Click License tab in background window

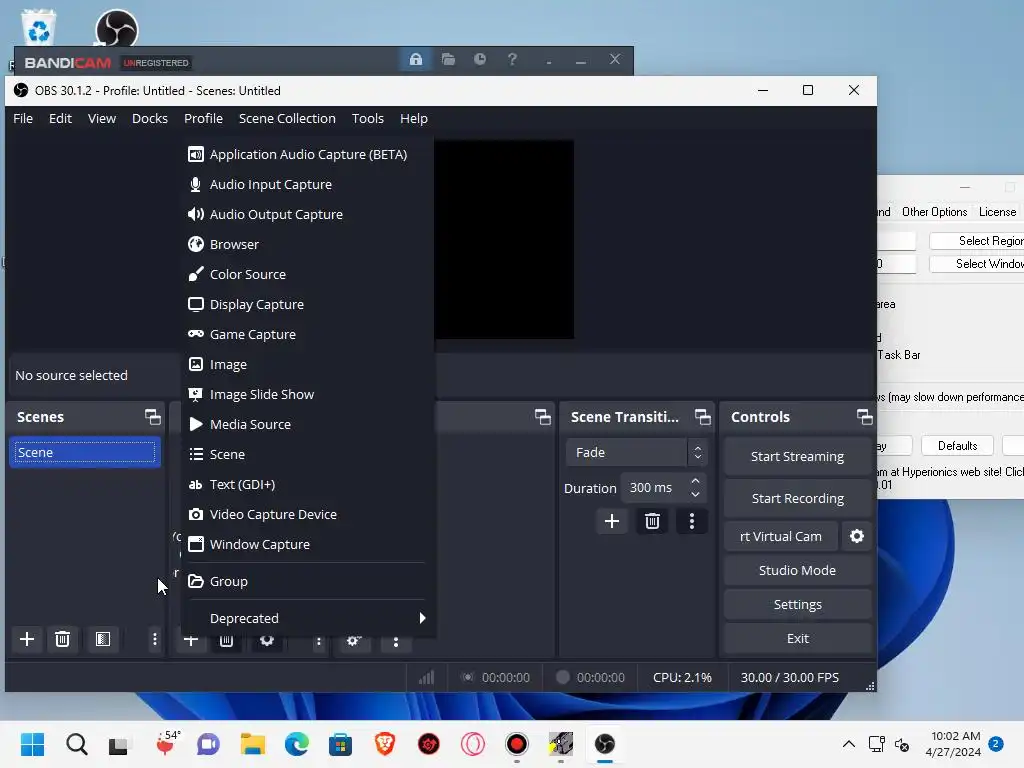997,212
